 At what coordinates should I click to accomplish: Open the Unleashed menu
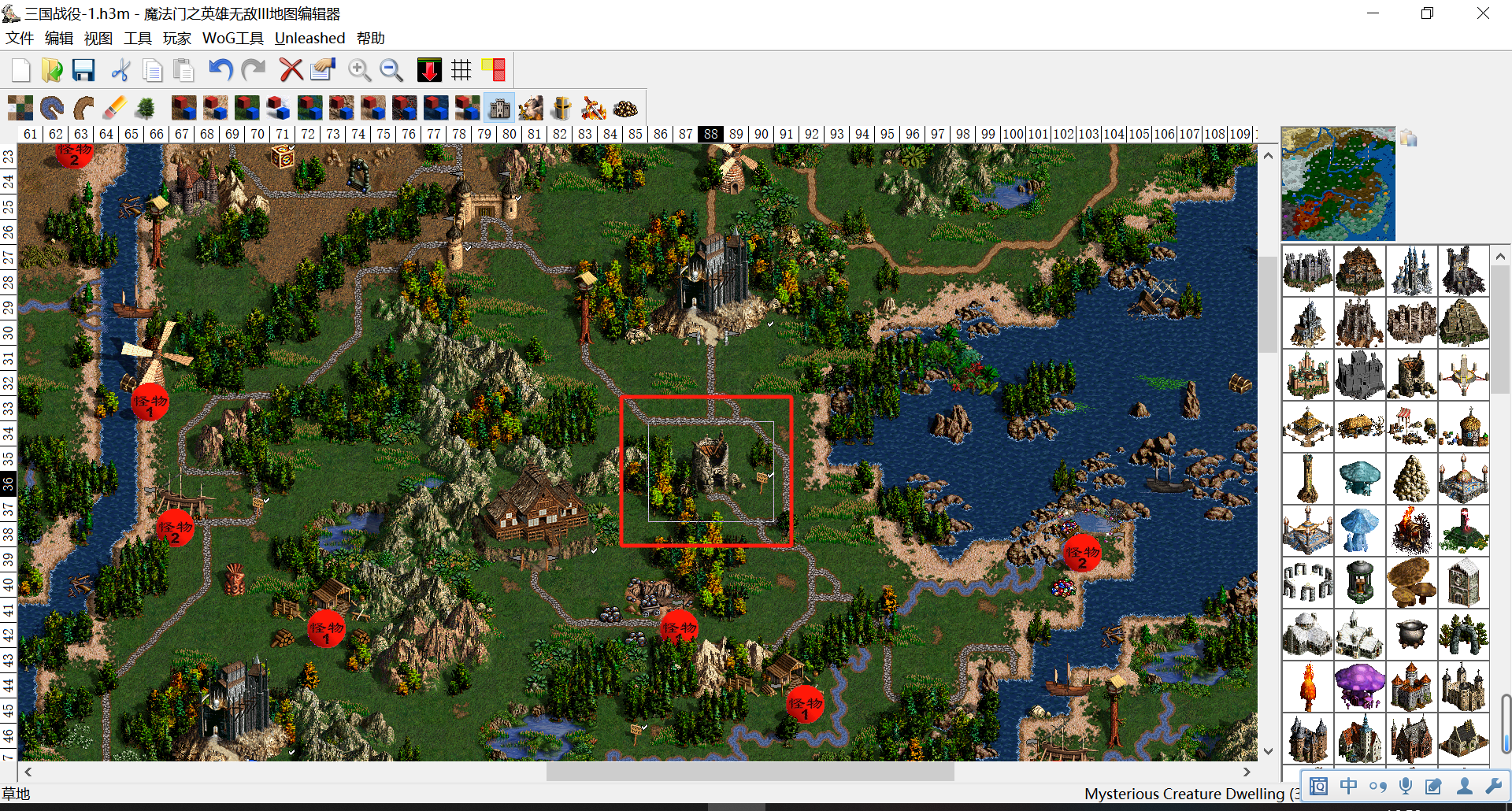[309, 38]
